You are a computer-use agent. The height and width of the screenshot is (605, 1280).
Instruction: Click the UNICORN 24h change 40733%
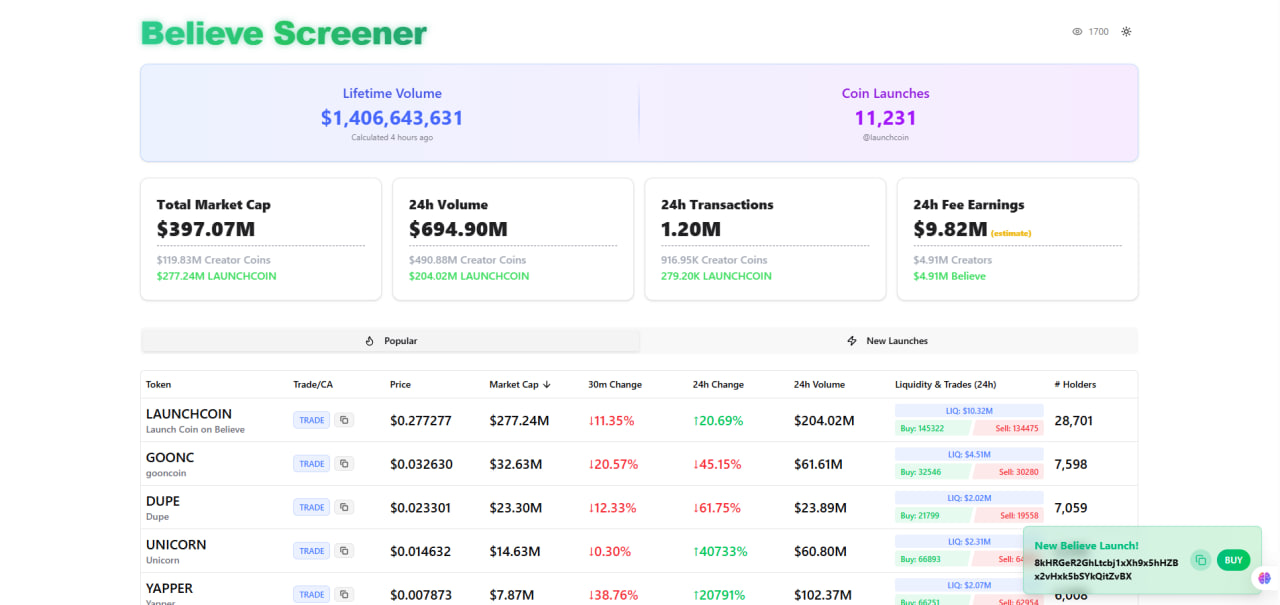[721, 551]
